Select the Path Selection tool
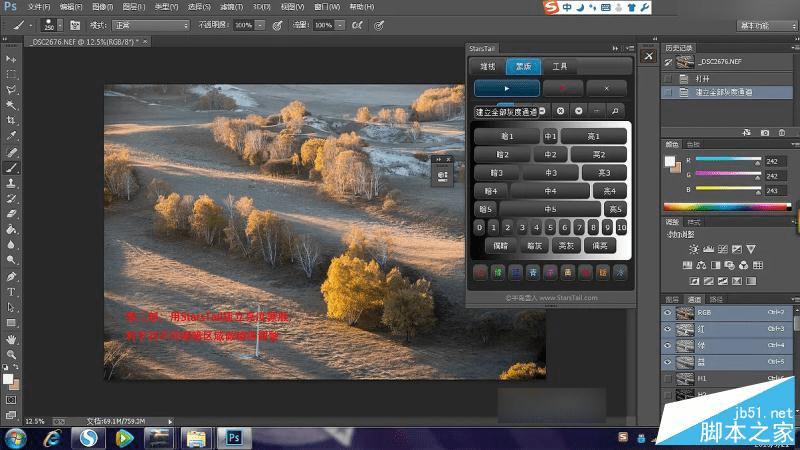The image size is (800, 450). point(11,307)
